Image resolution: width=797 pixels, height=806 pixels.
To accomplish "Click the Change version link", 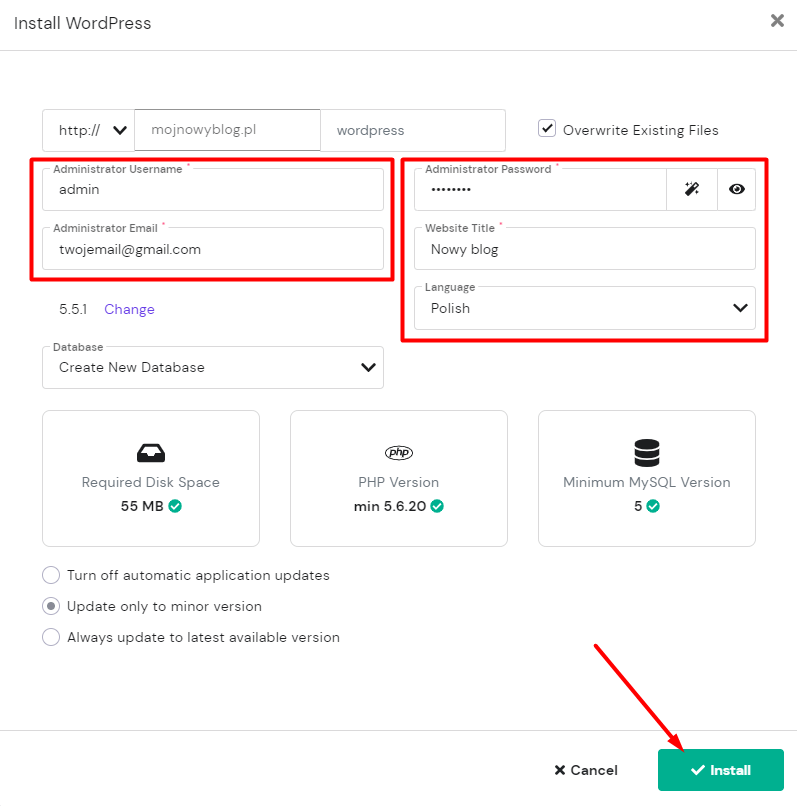I will point(129,309).
